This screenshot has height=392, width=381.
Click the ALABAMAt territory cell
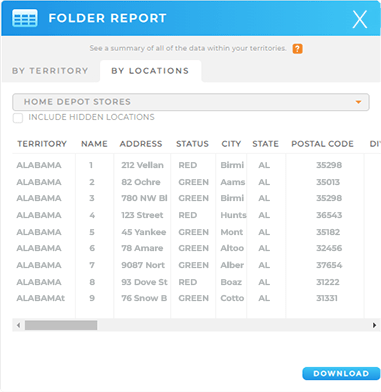tap(41, 298)
